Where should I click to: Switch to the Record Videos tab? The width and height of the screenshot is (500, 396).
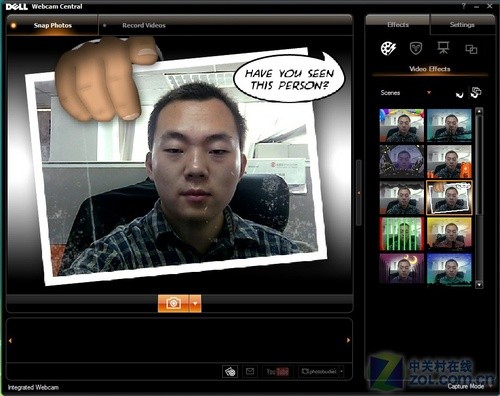tap(144, 25)
